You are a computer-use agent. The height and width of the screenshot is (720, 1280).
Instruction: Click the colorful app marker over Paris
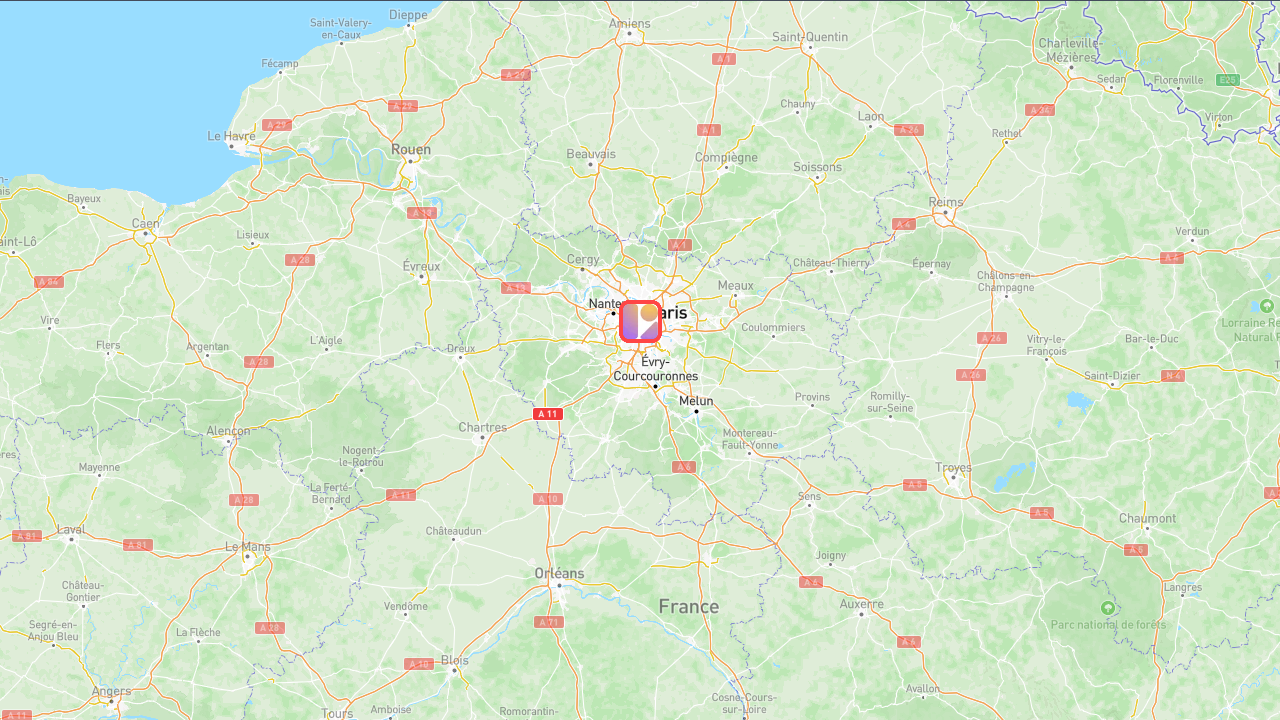(x=641, y=321)
